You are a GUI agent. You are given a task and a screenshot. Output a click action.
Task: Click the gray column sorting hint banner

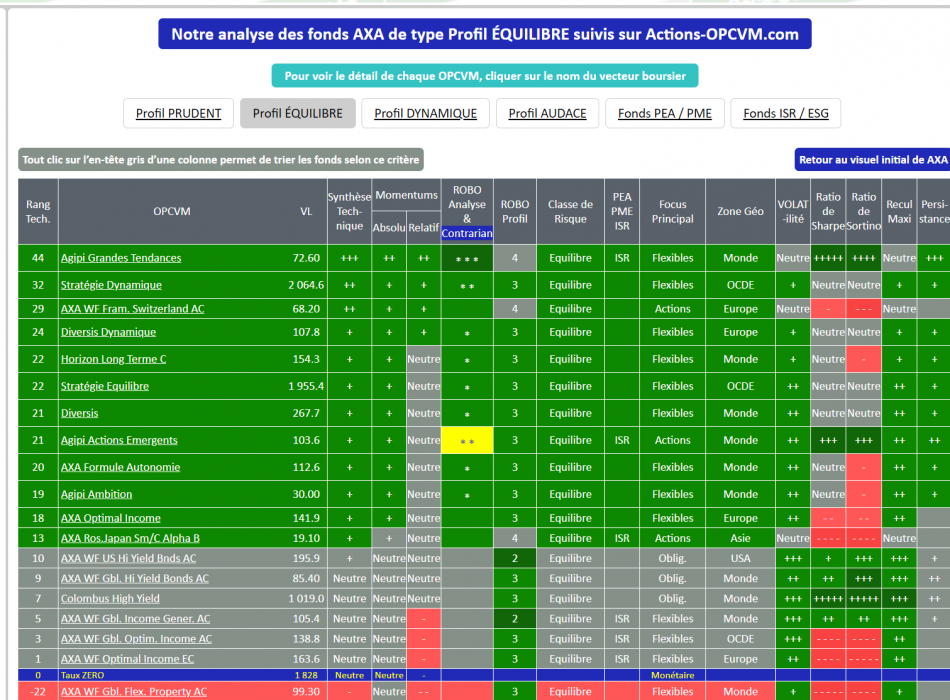(x=221, y=160)
